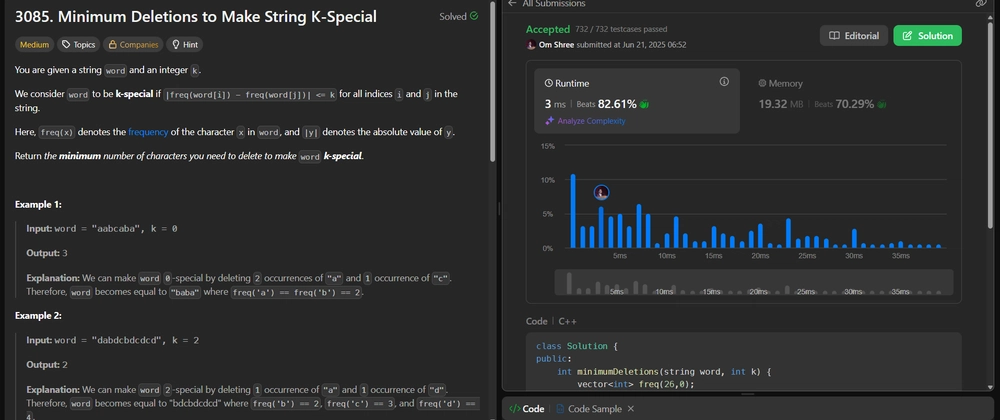
Task: Switch to the Code Sample tab
Action: pyautogui.click(x=587, y=409)
